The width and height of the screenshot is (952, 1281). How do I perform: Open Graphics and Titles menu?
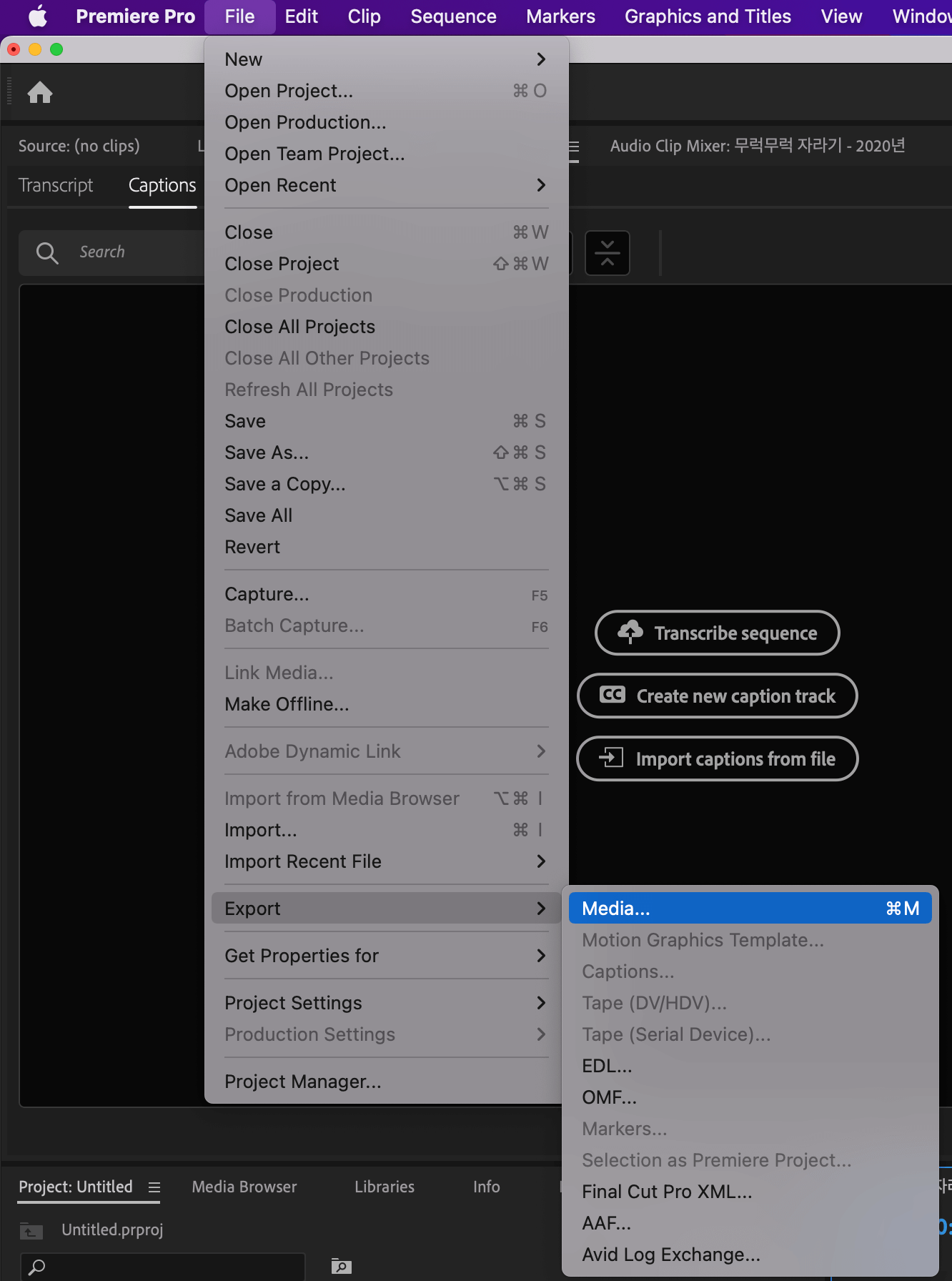[x=708, y=16]
